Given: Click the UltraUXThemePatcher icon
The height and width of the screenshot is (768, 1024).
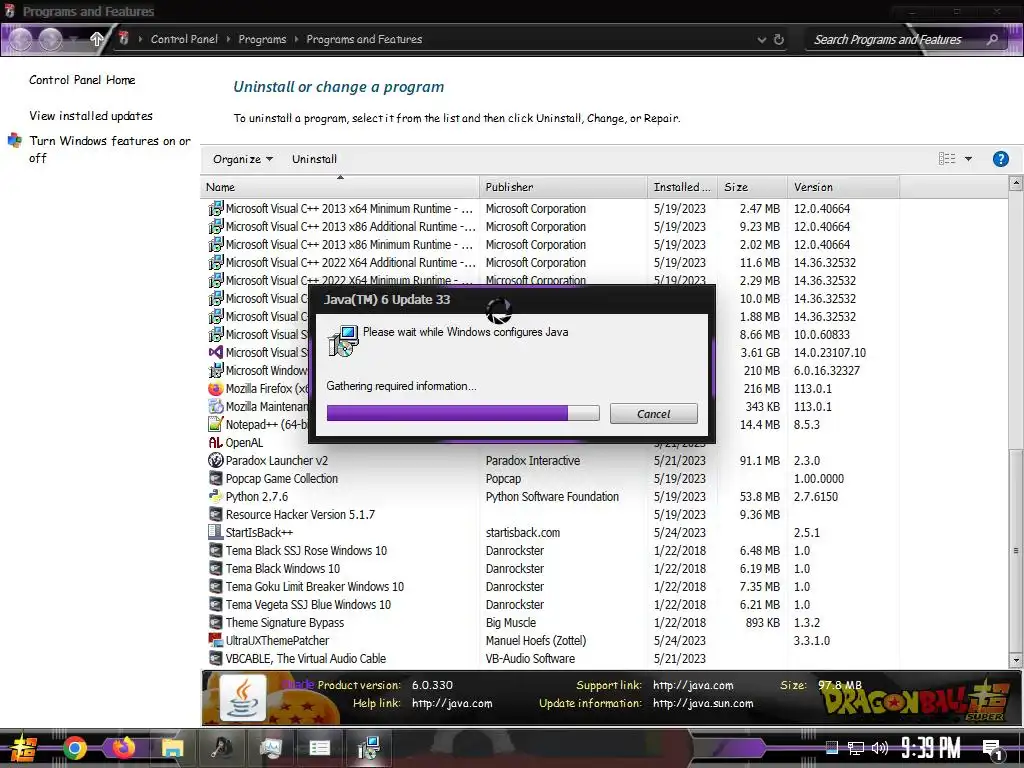Looking at the screenshot, I should [216, 641].
